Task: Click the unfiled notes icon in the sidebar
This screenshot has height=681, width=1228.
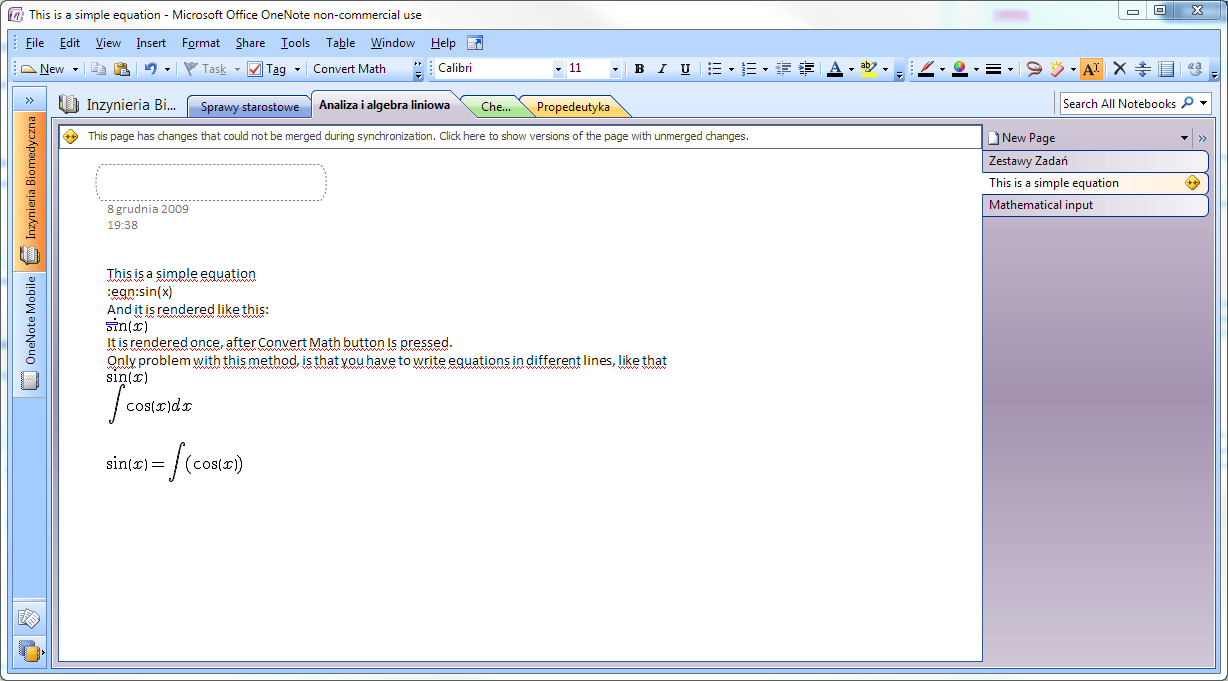Action: click(29, 619)
